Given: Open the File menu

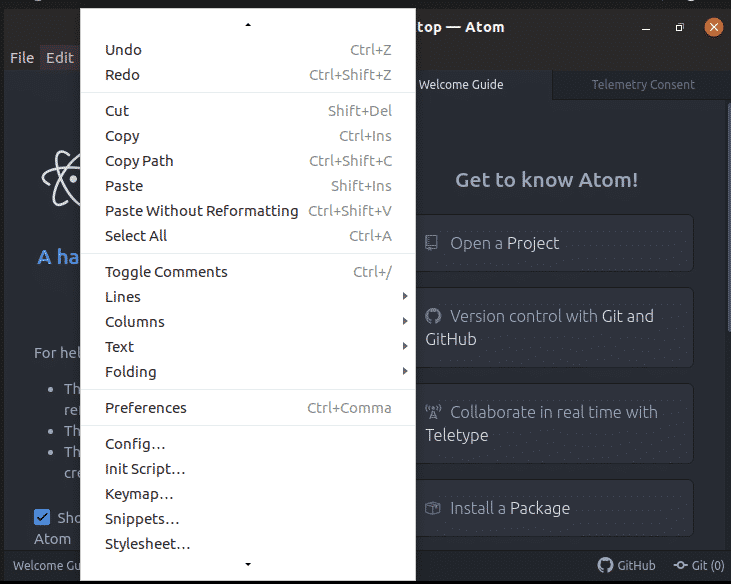Looking at the screenshot, I should point(22,58).
